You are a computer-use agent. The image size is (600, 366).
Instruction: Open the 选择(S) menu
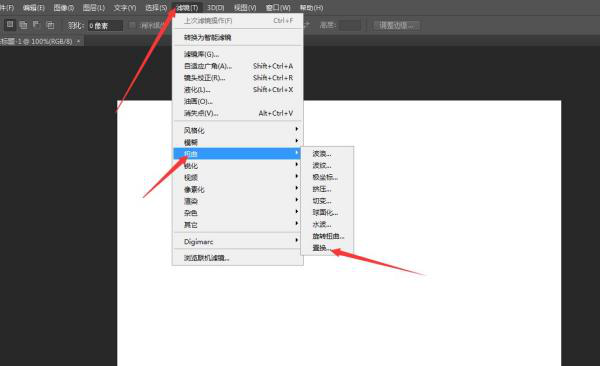156,8
